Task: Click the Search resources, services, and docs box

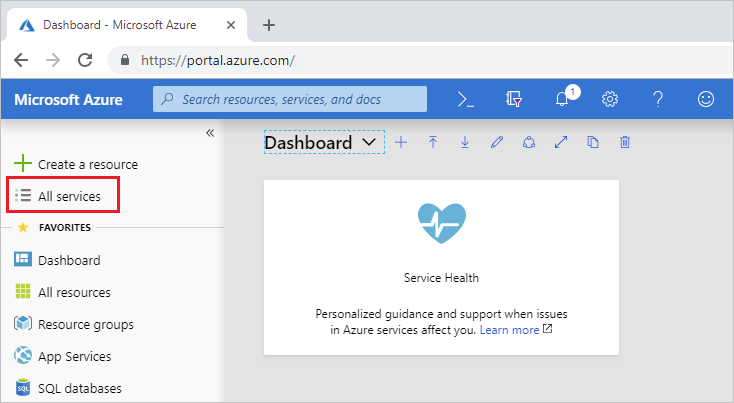Action: tap(290, 99)
